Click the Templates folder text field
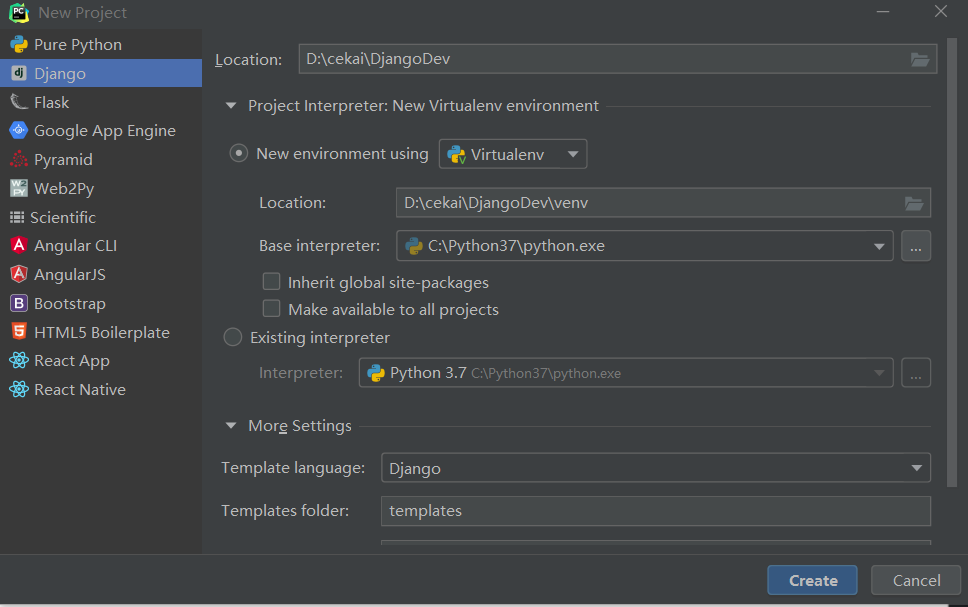 [655, 511]
